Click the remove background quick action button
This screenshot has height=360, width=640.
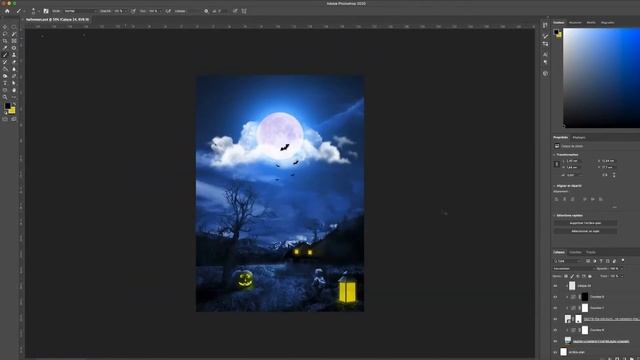[x=585, y=223]
